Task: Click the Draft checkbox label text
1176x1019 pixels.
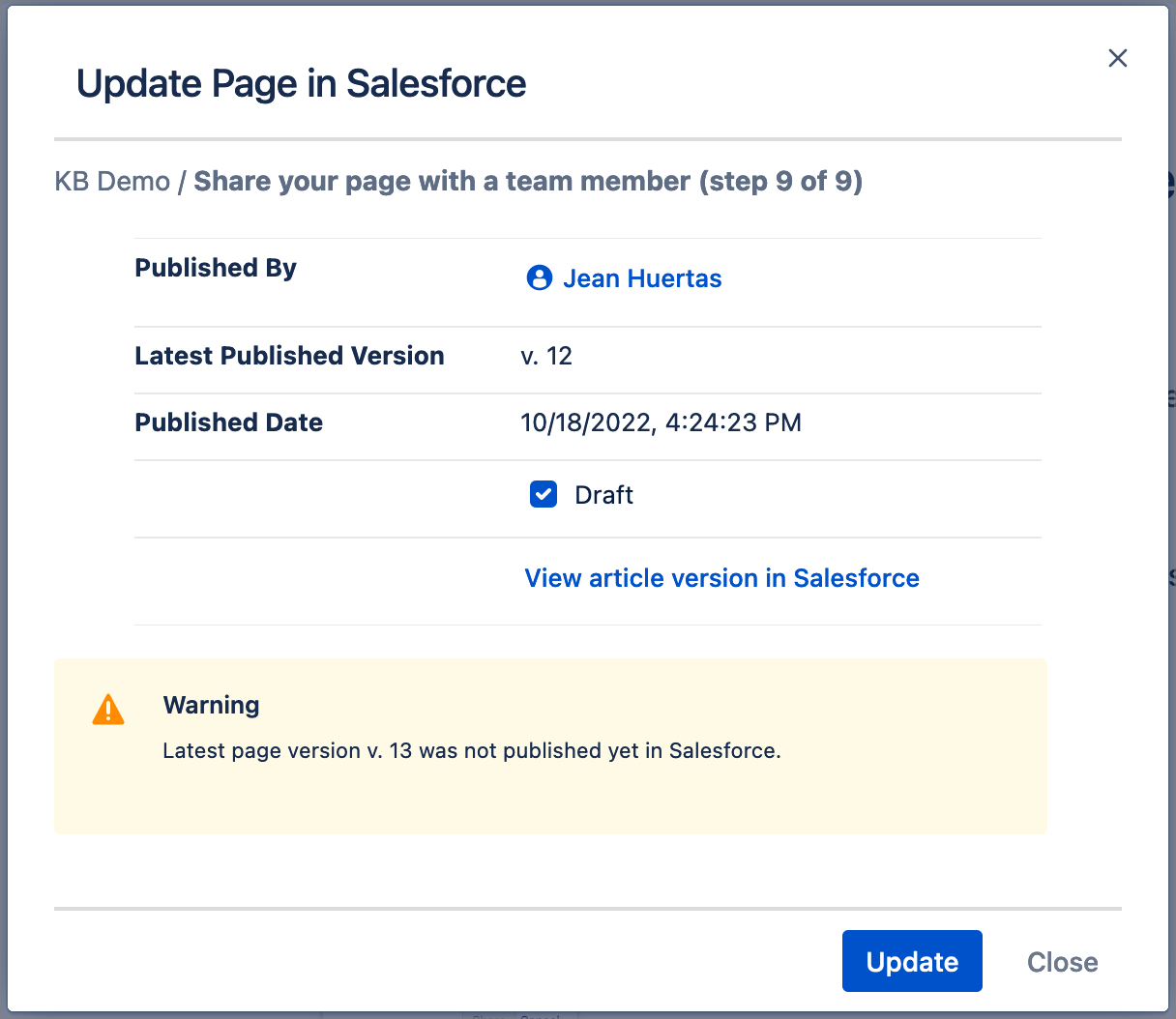Action: 603,495
